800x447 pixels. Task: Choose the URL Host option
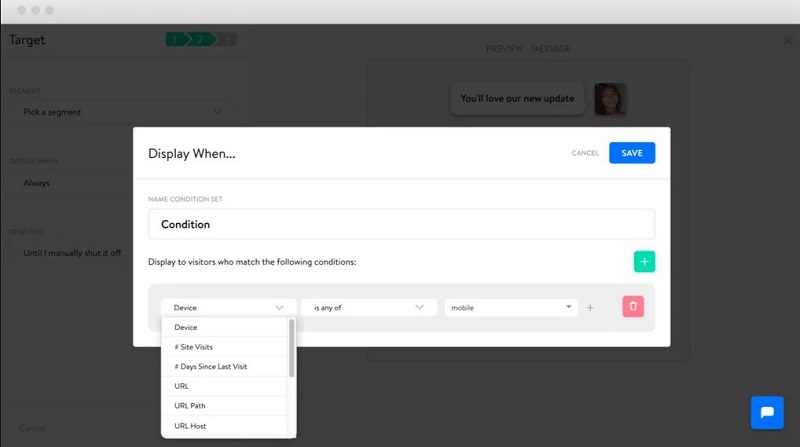coord(224,426)
